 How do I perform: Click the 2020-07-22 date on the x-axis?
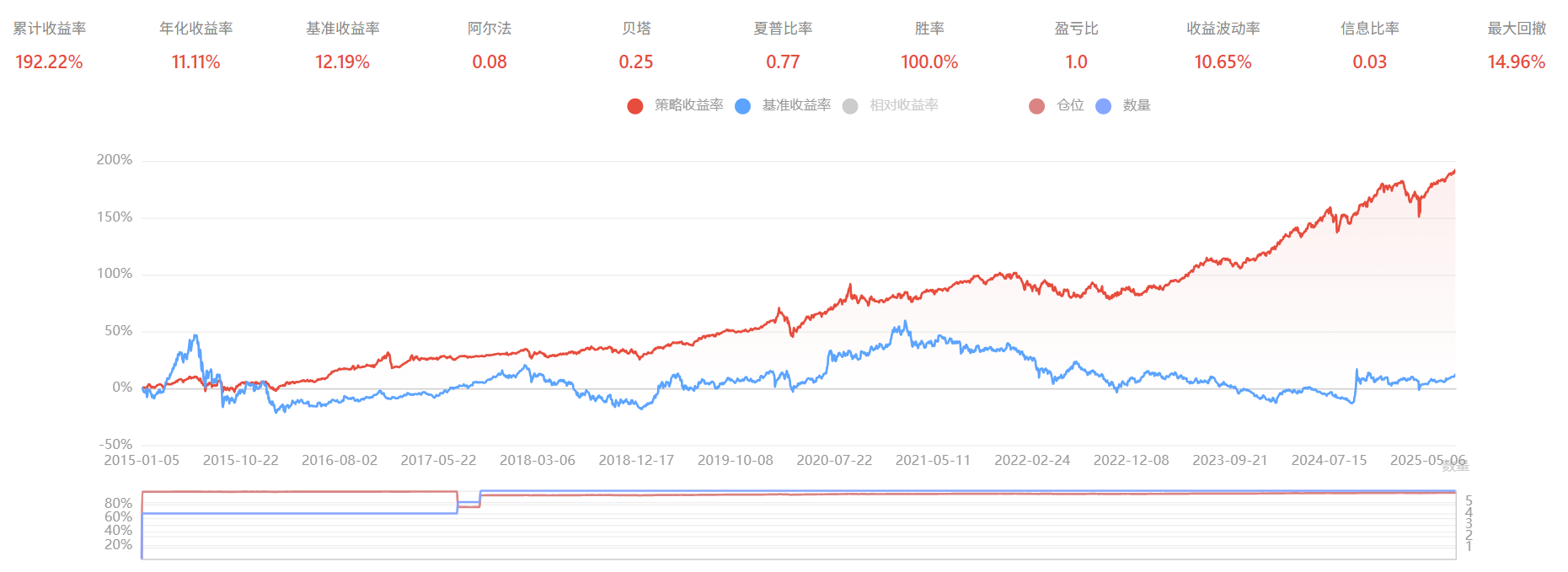[834, 461]
